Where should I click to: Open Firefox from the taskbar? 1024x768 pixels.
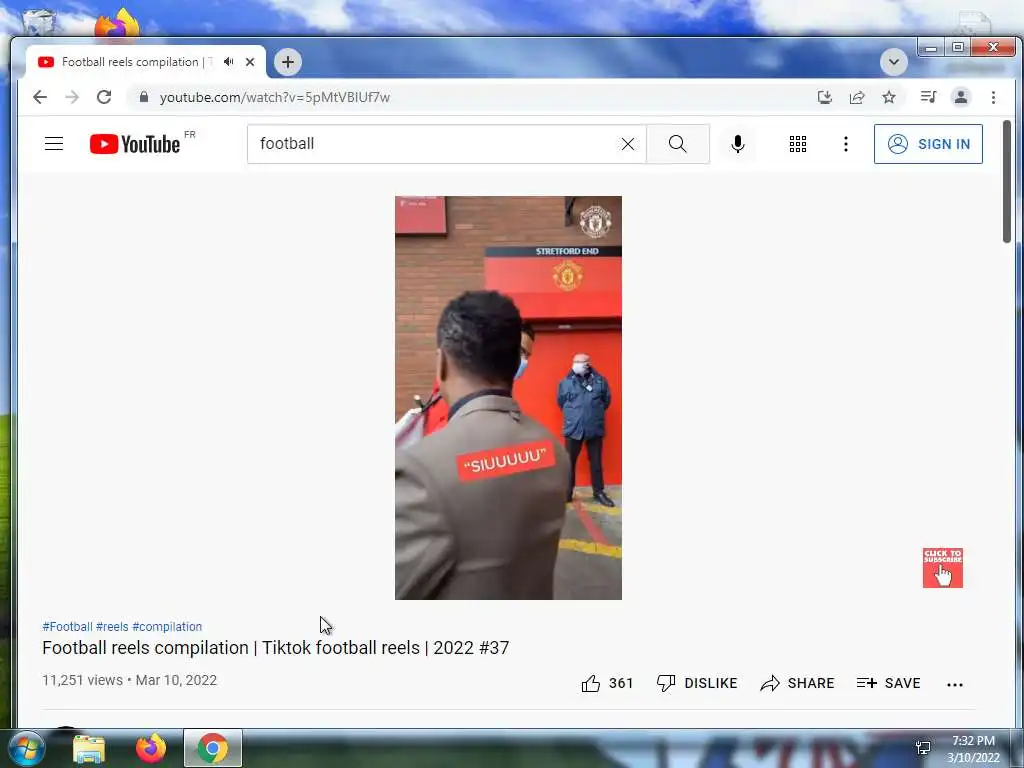click(x=151, y=748)
